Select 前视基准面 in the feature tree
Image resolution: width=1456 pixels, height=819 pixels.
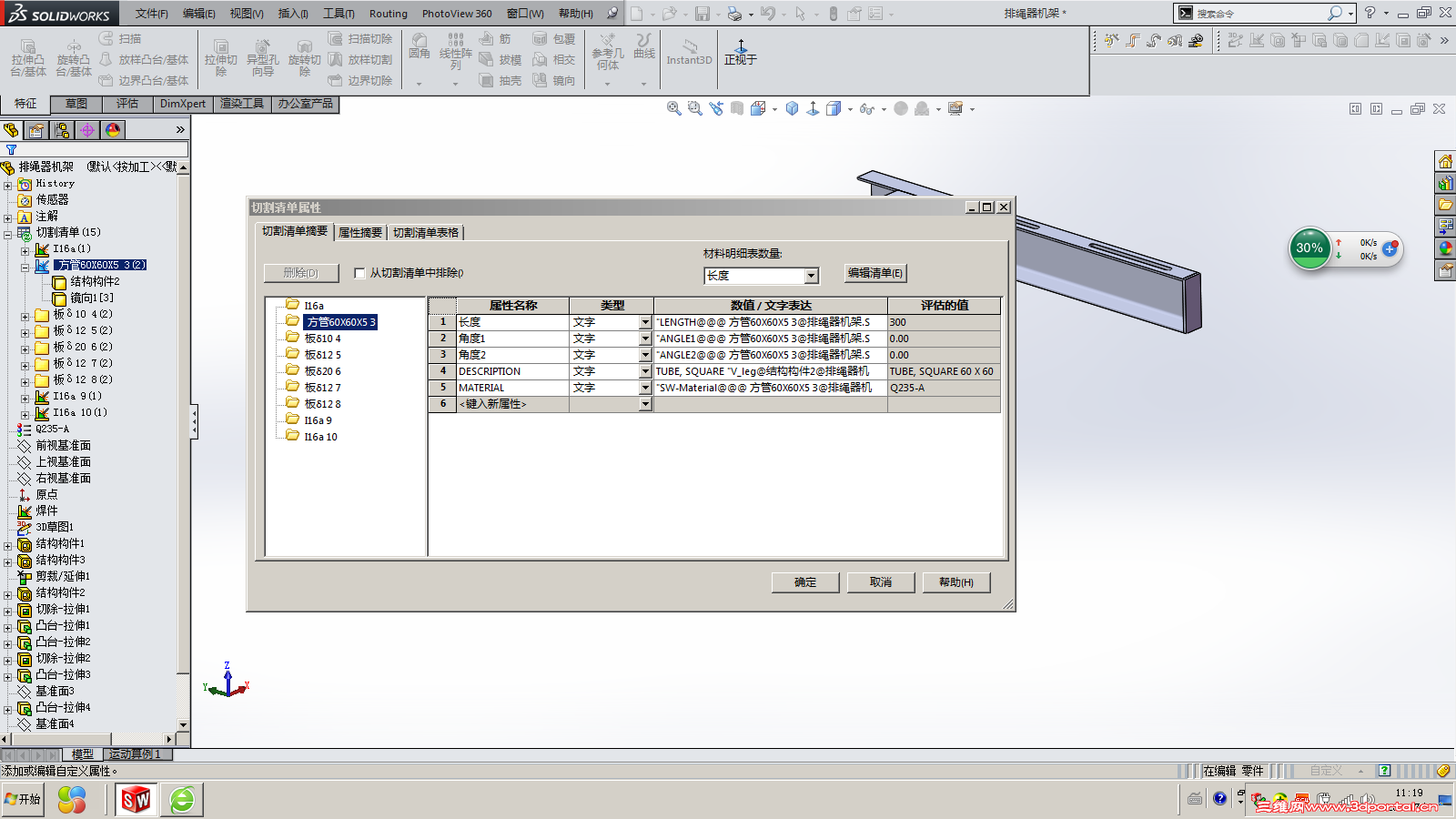64,446
